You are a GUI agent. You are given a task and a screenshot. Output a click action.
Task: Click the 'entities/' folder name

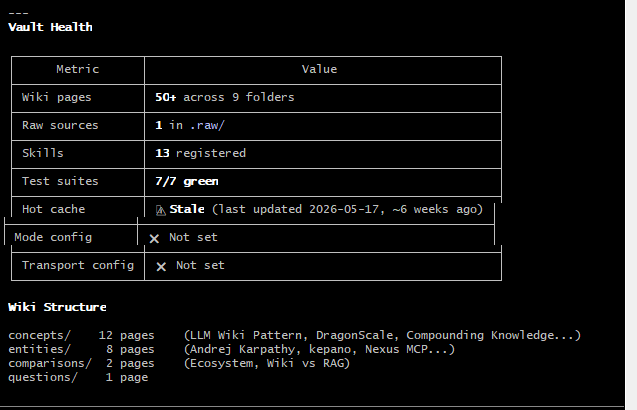(39, 349)
